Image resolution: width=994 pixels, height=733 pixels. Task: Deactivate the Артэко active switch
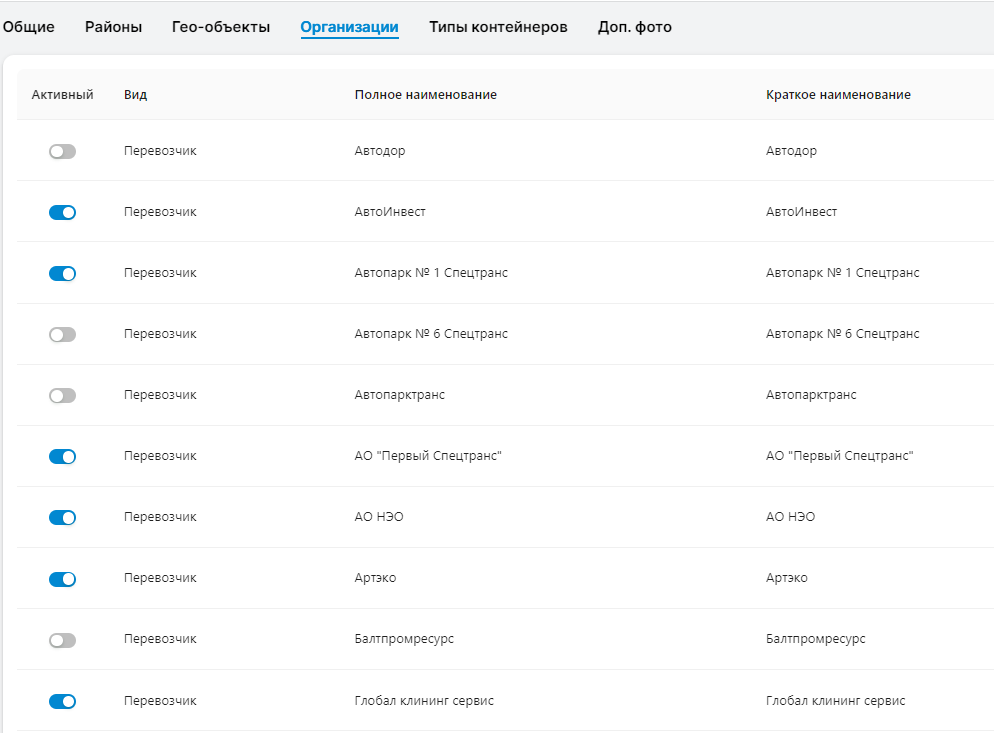coord(62,578)
